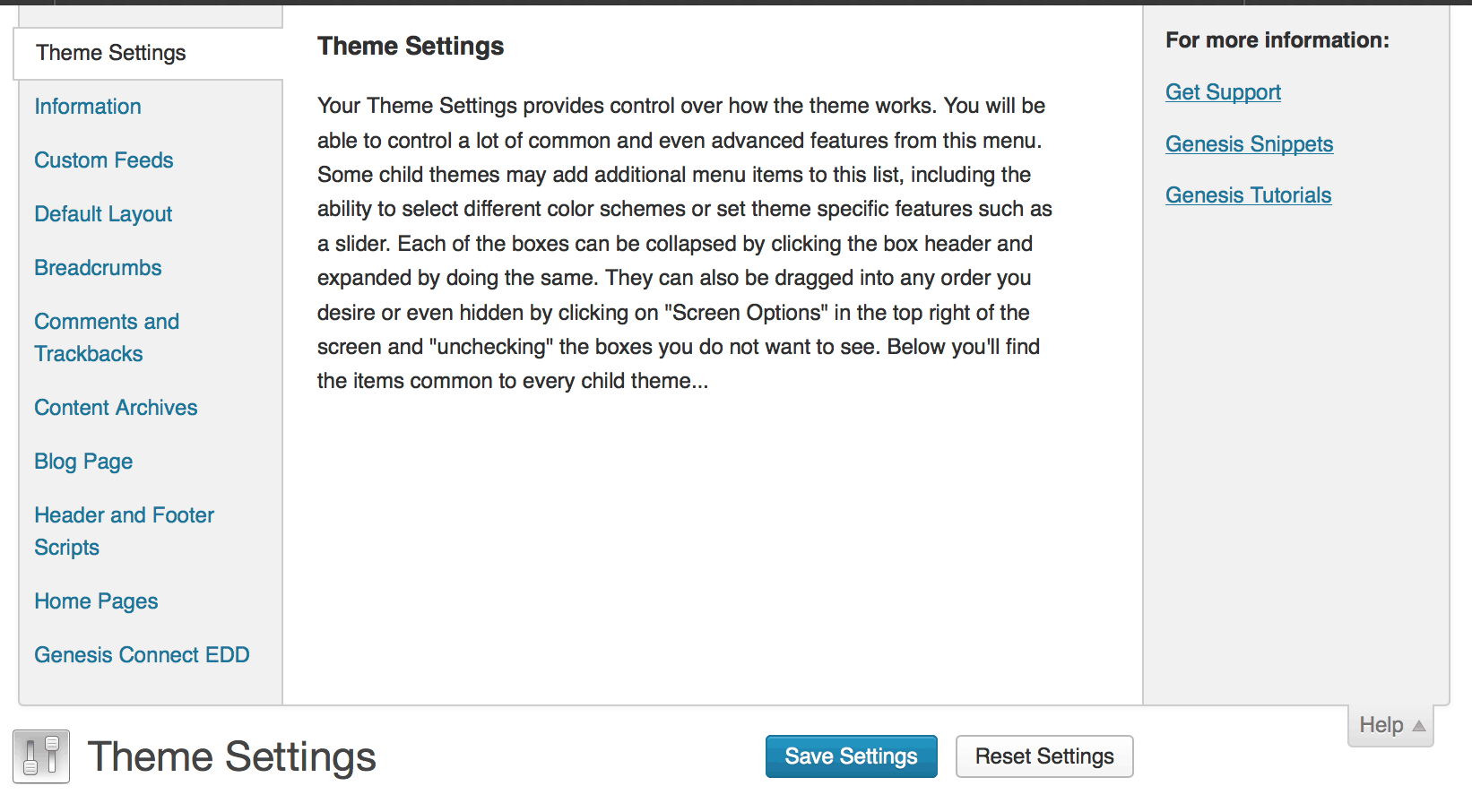Click the Save Settings button

click(851, 756)
